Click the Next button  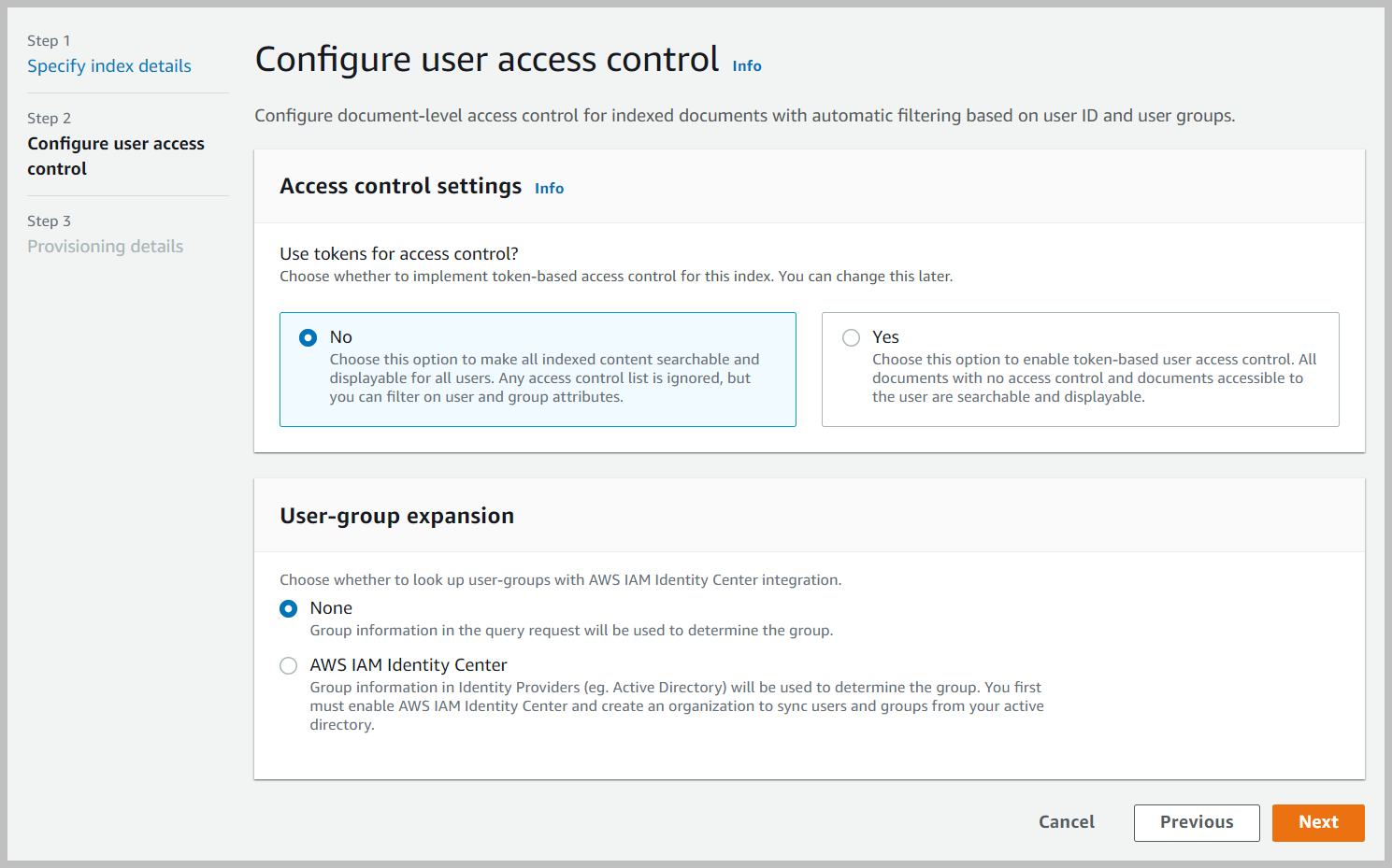click(1318, 822)
